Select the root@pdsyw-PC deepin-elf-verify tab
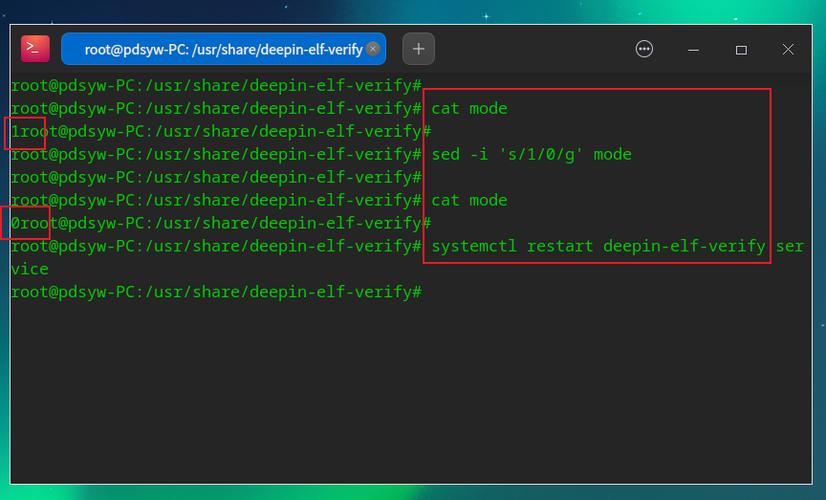This screenshot has width=826, height=500. [223, 49]
